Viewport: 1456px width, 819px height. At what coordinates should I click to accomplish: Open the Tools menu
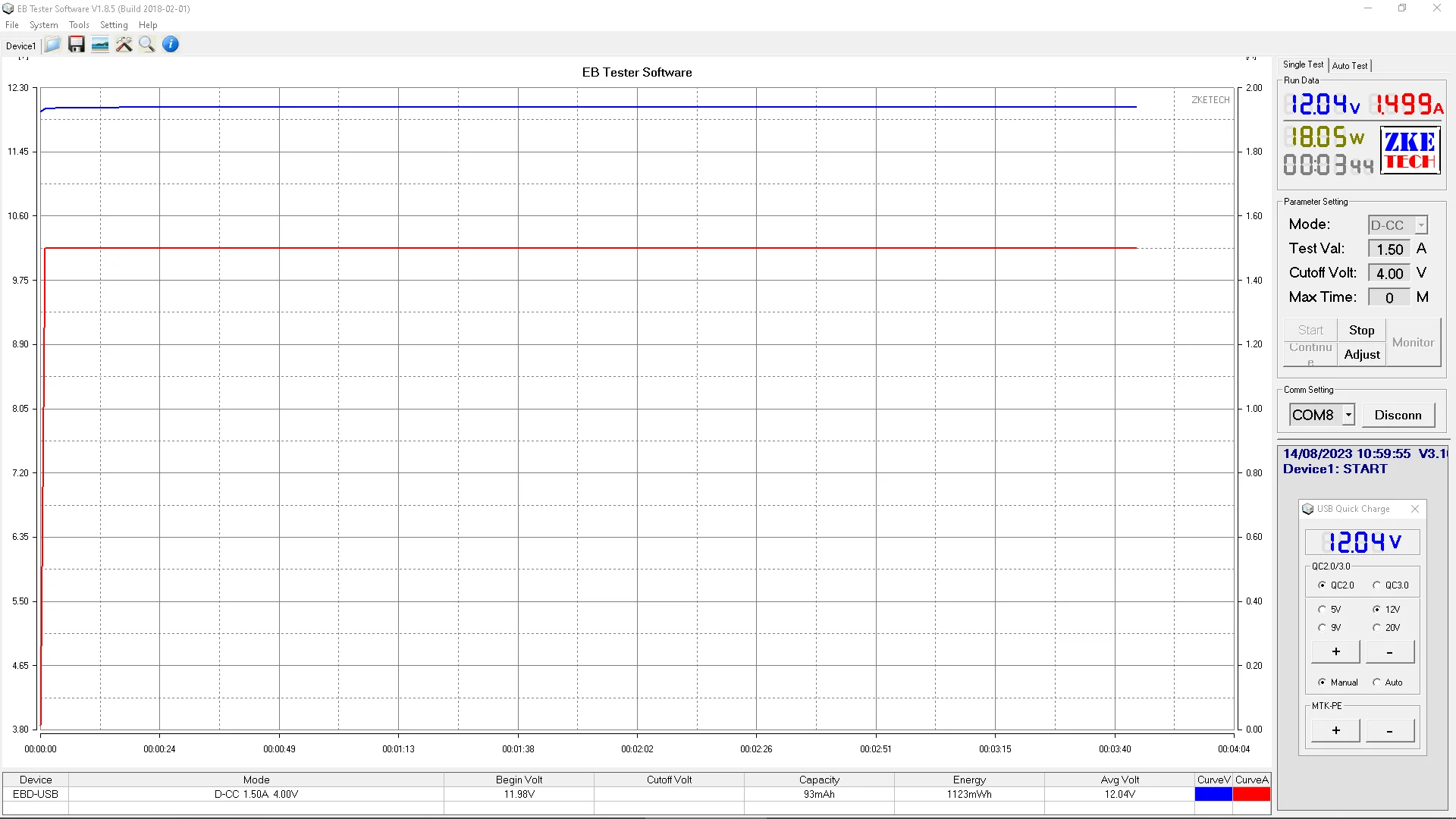79,25
